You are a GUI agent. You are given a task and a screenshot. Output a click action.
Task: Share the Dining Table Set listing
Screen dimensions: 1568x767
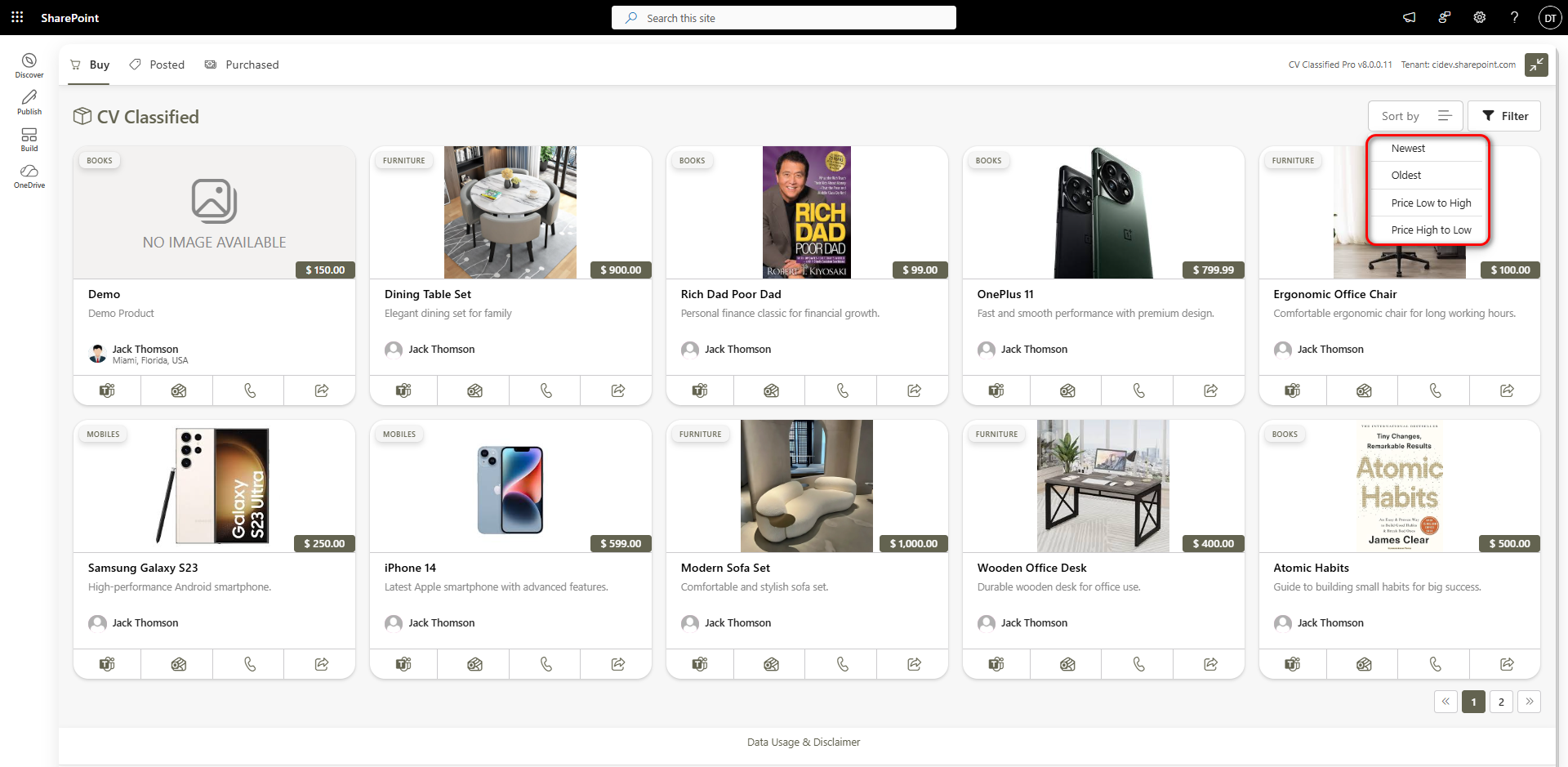618,390
